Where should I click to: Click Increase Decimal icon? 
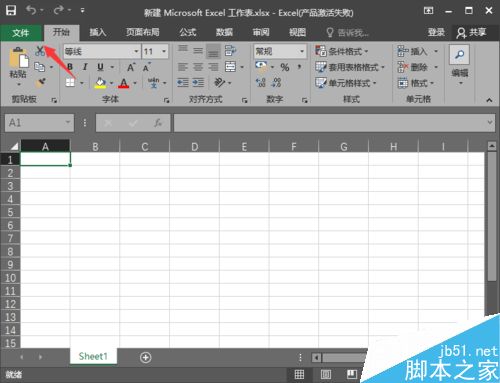[x=261, y=82]
